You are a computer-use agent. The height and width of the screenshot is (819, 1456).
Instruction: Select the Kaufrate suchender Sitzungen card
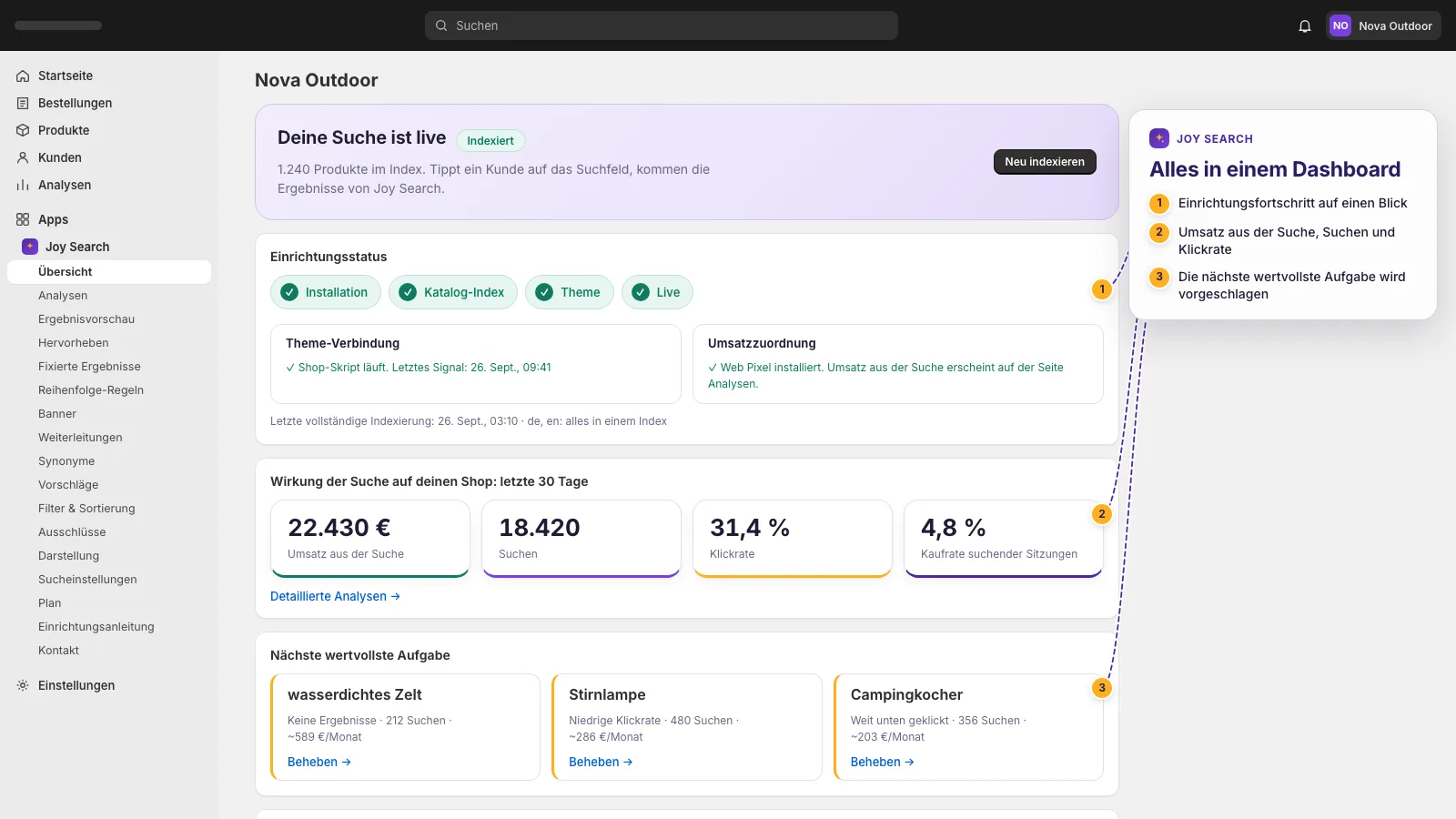tap(1004, 539)
